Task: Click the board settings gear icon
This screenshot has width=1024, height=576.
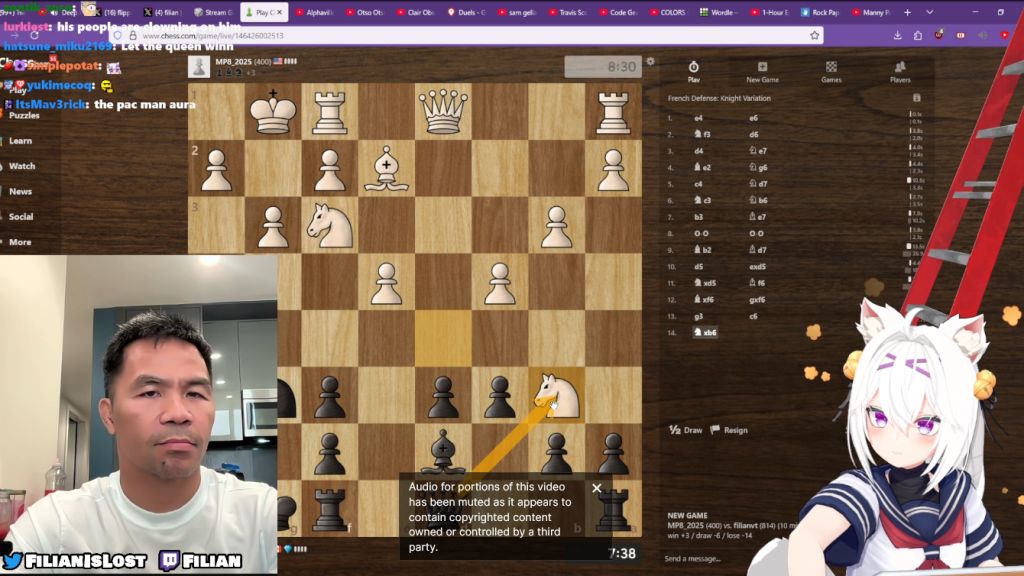Action: pos(650,61)
